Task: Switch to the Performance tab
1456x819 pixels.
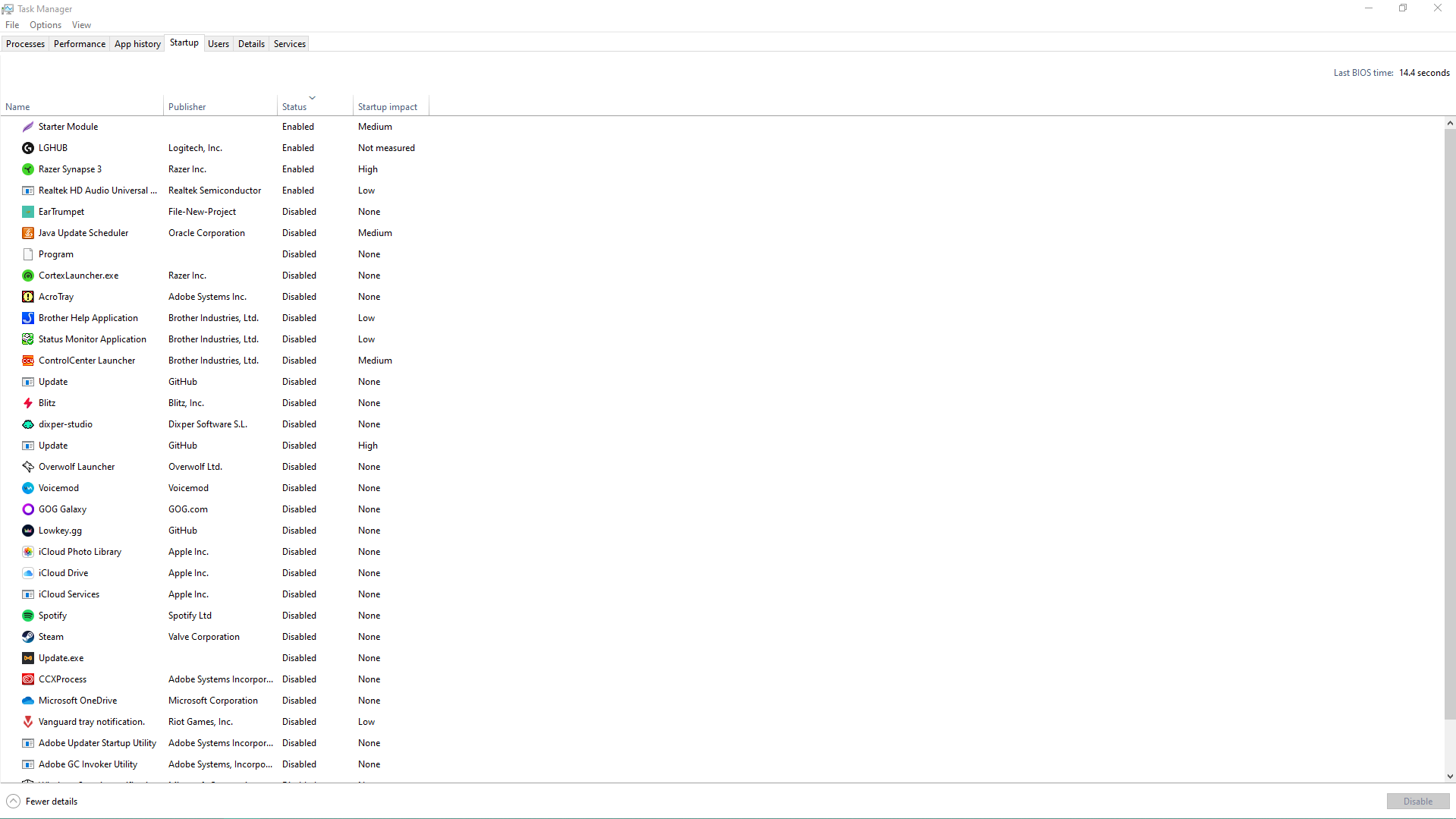Action: (80, 44)
